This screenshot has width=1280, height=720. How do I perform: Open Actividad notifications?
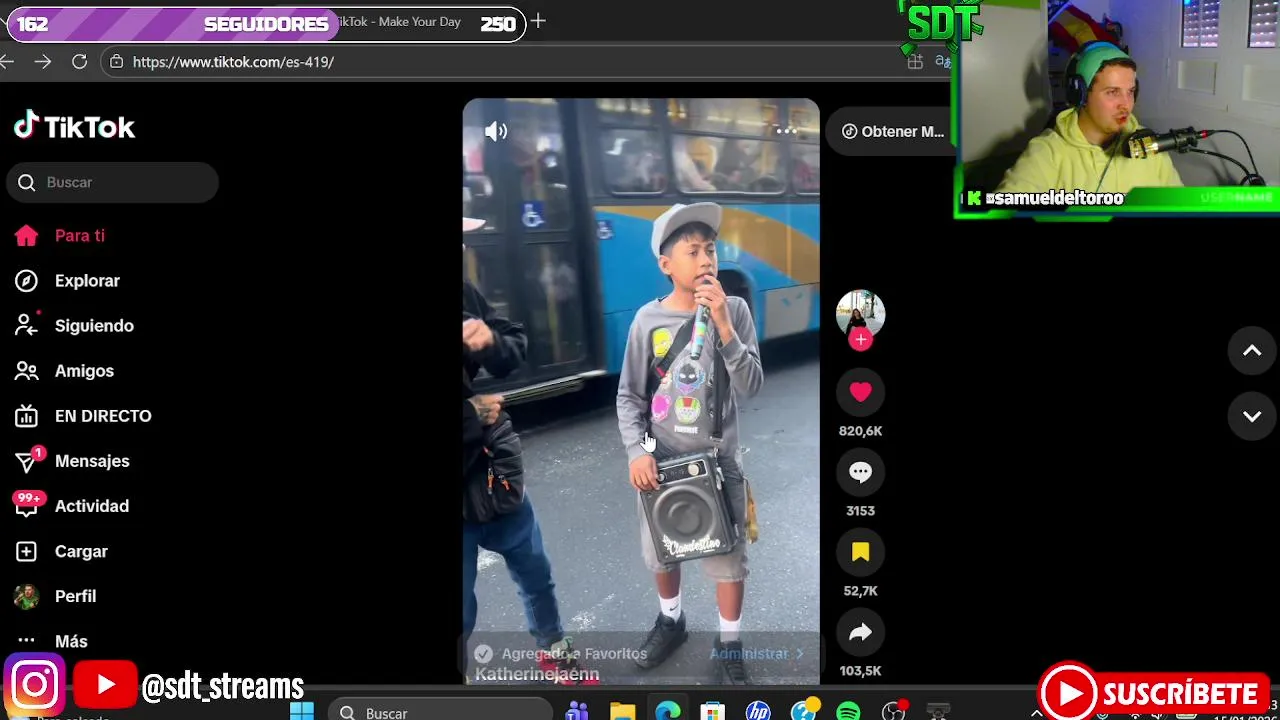[x=92, y=506]
